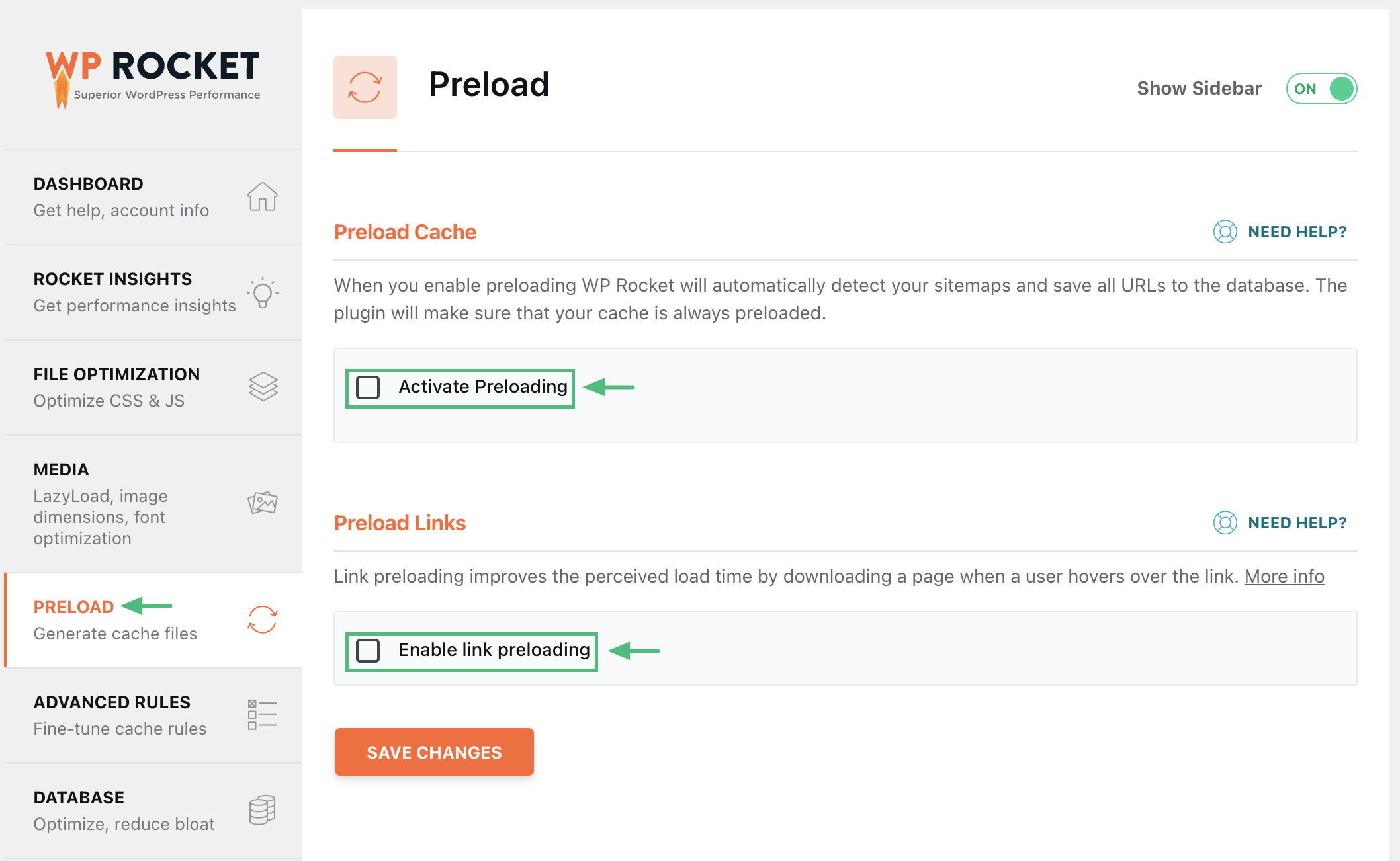Select the Dashboard home icon
1400x861 pixels.
(x=262, y=196)
